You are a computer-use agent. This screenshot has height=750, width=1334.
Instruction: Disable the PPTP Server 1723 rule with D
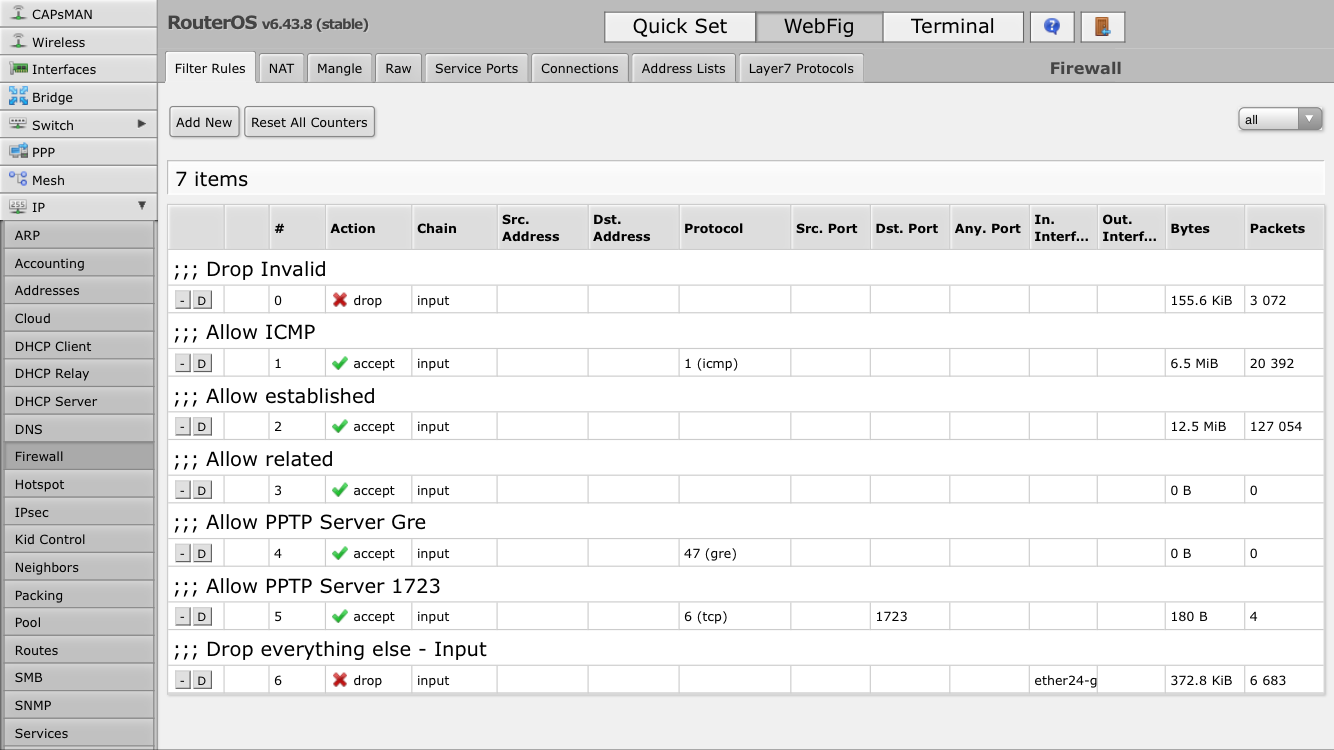coord(201,616)
